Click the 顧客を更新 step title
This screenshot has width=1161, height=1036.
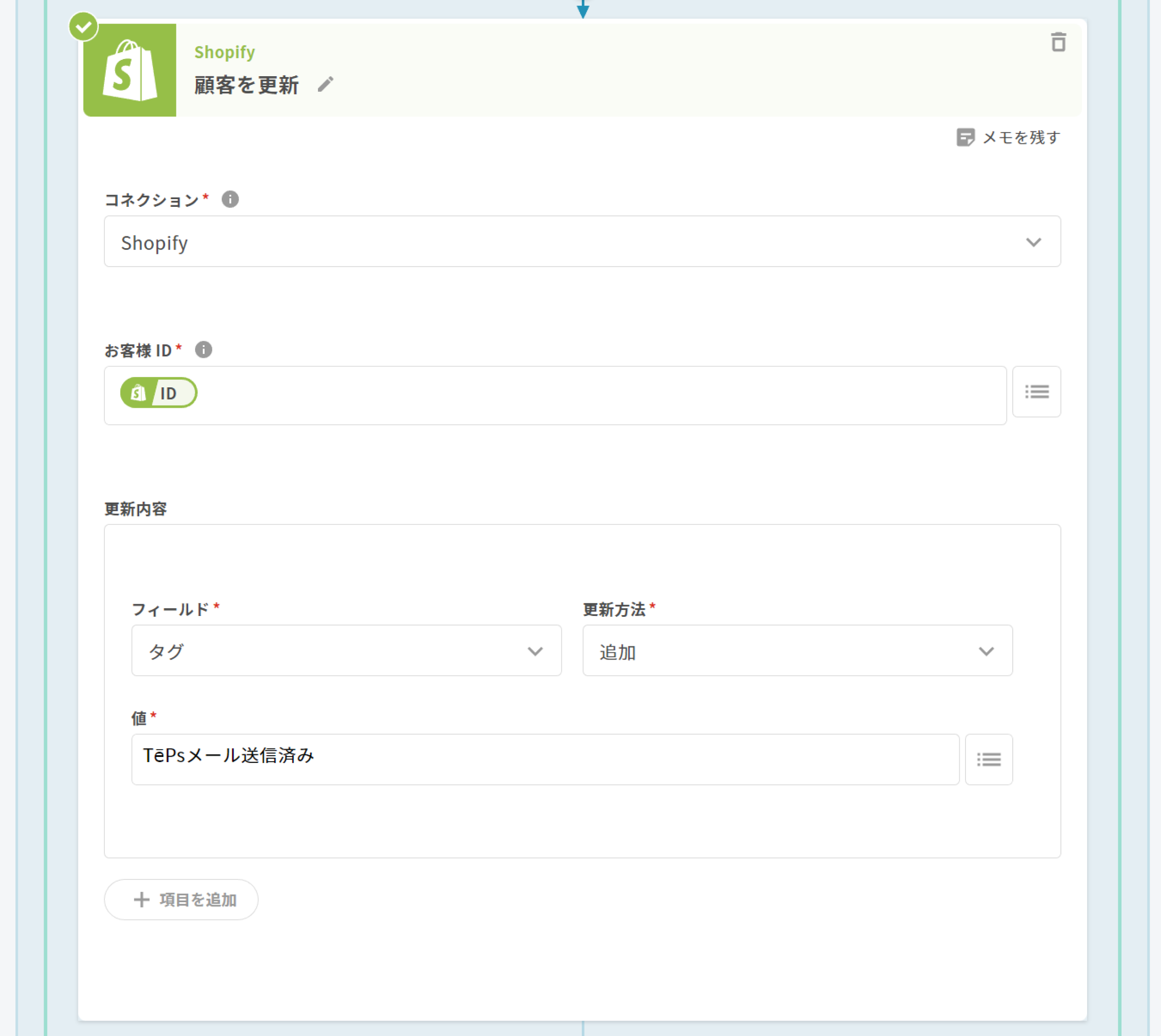point(246,85)
